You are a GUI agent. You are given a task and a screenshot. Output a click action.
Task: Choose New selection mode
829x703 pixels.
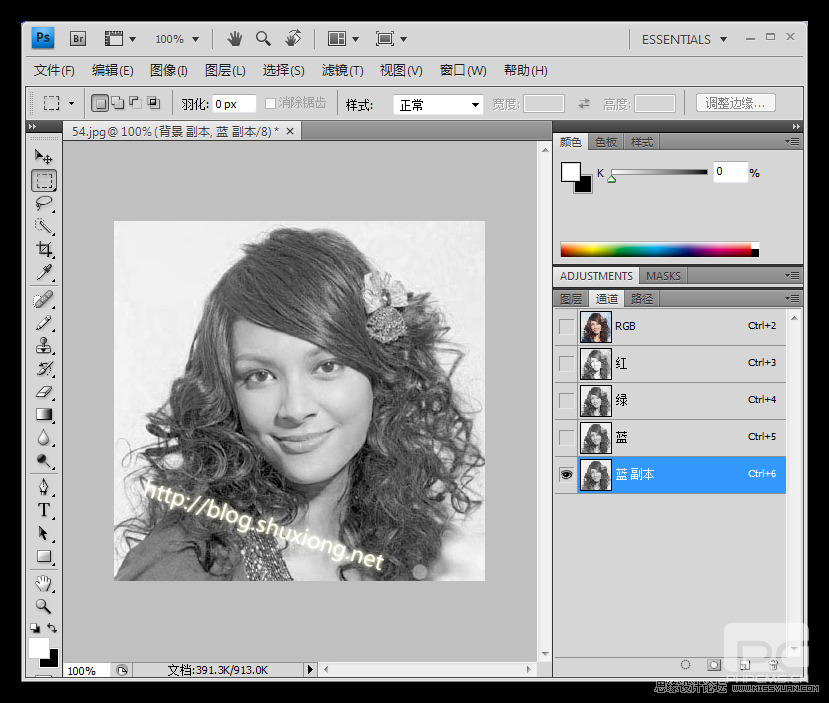(99, 103)
